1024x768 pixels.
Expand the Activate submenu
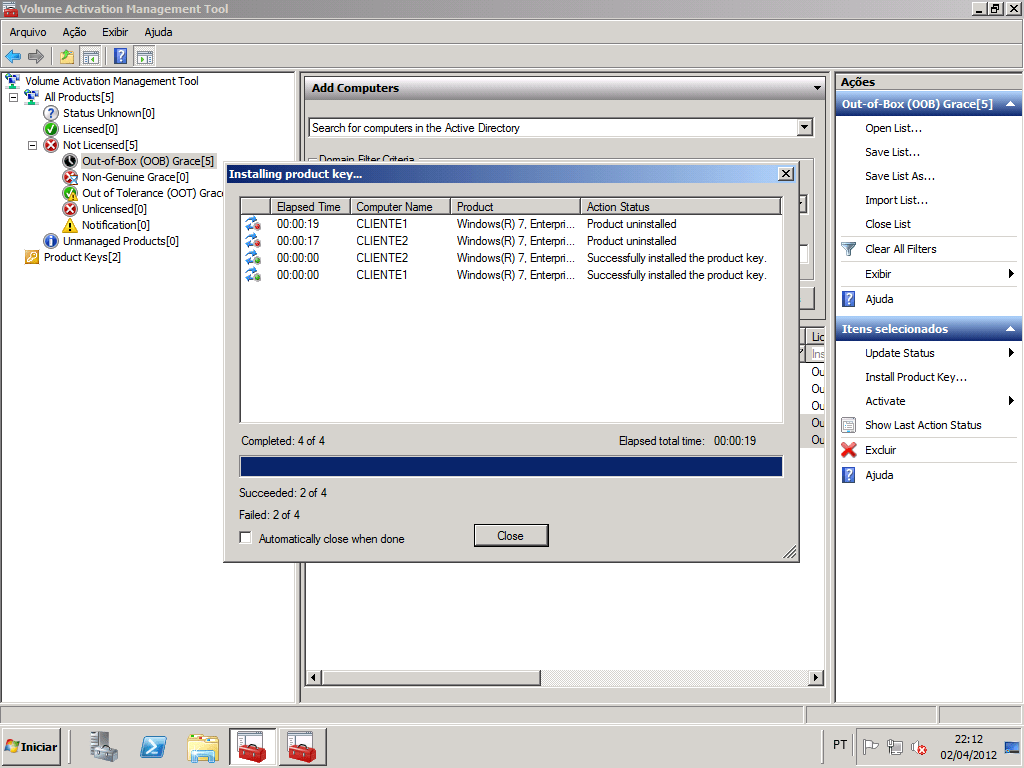[x=1011, y=401]
